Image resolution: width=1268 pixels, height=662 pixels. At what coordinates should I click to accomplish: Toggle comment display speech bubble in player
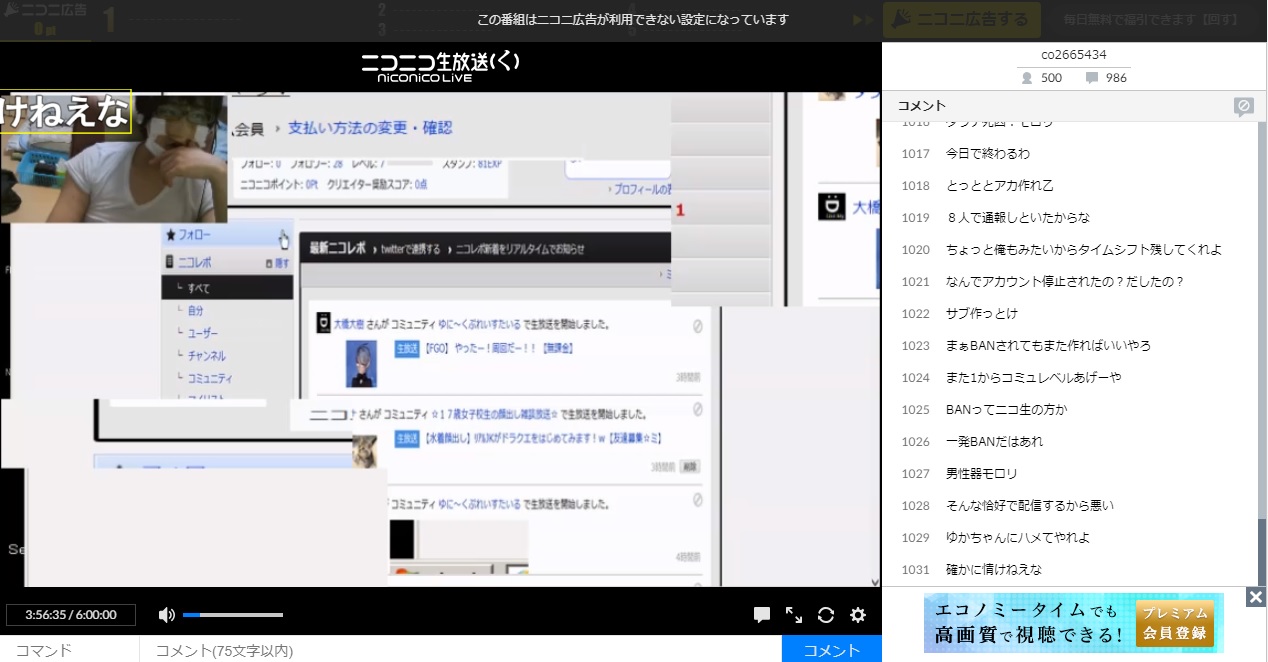(x=762, y=615)
